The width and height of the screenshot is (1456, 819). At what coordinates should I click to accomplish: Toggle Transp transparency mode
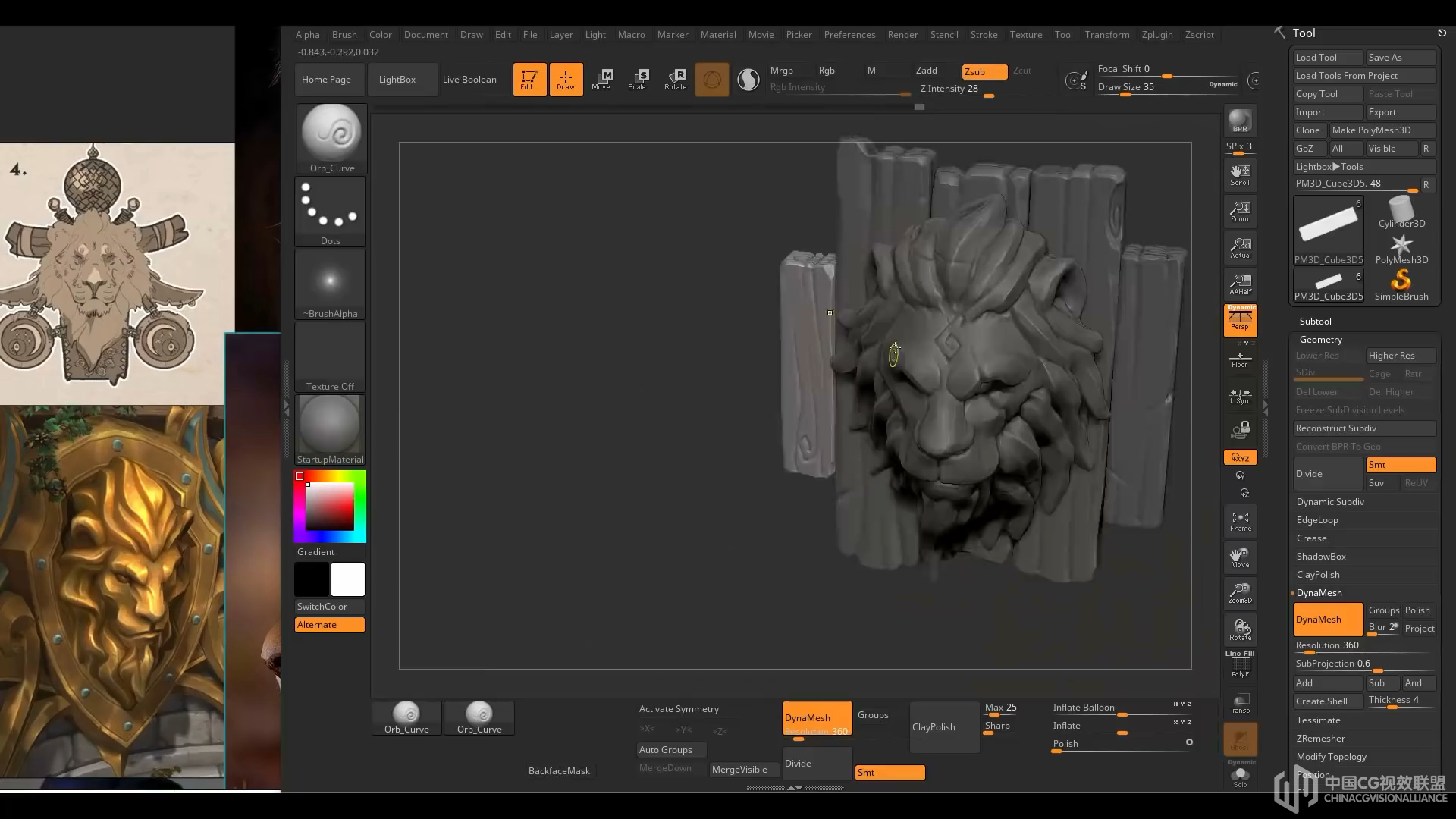1240,703
